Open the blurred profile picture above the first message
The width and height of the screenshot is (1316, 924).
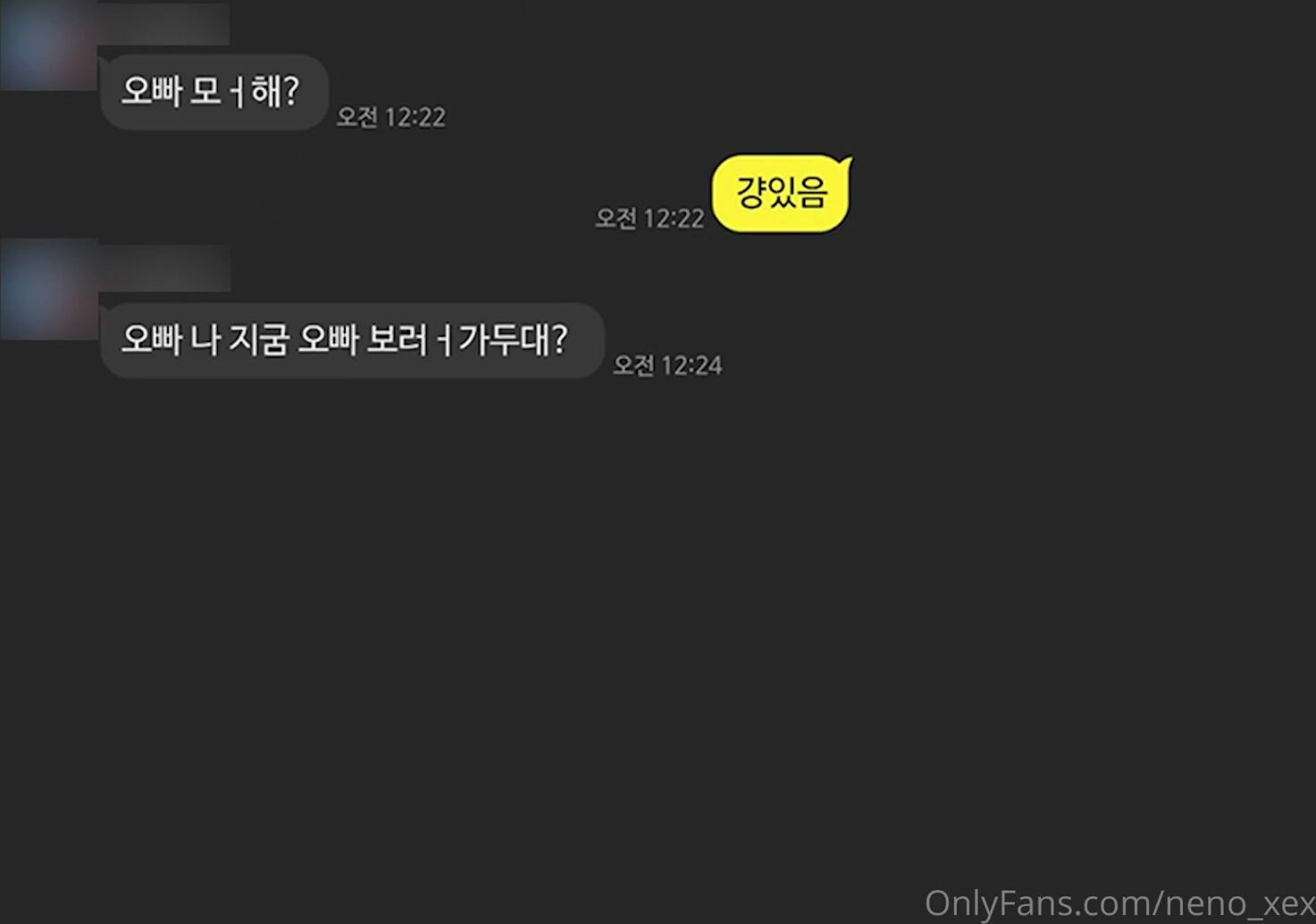46,45
